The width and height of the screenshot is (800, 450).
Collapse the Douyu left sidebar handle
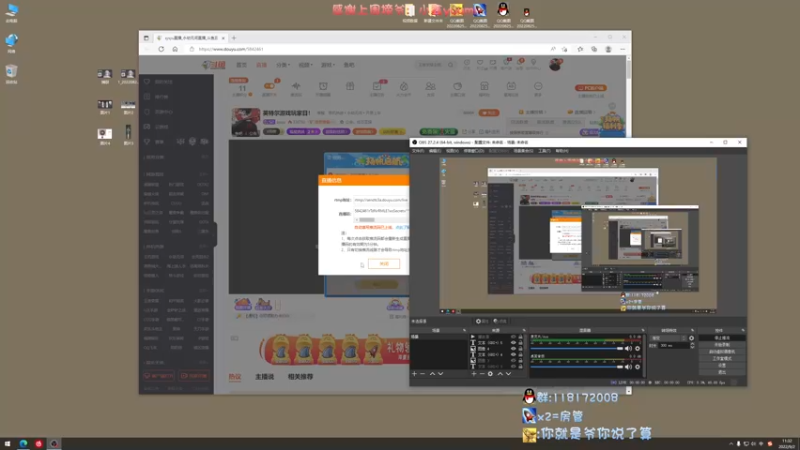click(215, 234)
